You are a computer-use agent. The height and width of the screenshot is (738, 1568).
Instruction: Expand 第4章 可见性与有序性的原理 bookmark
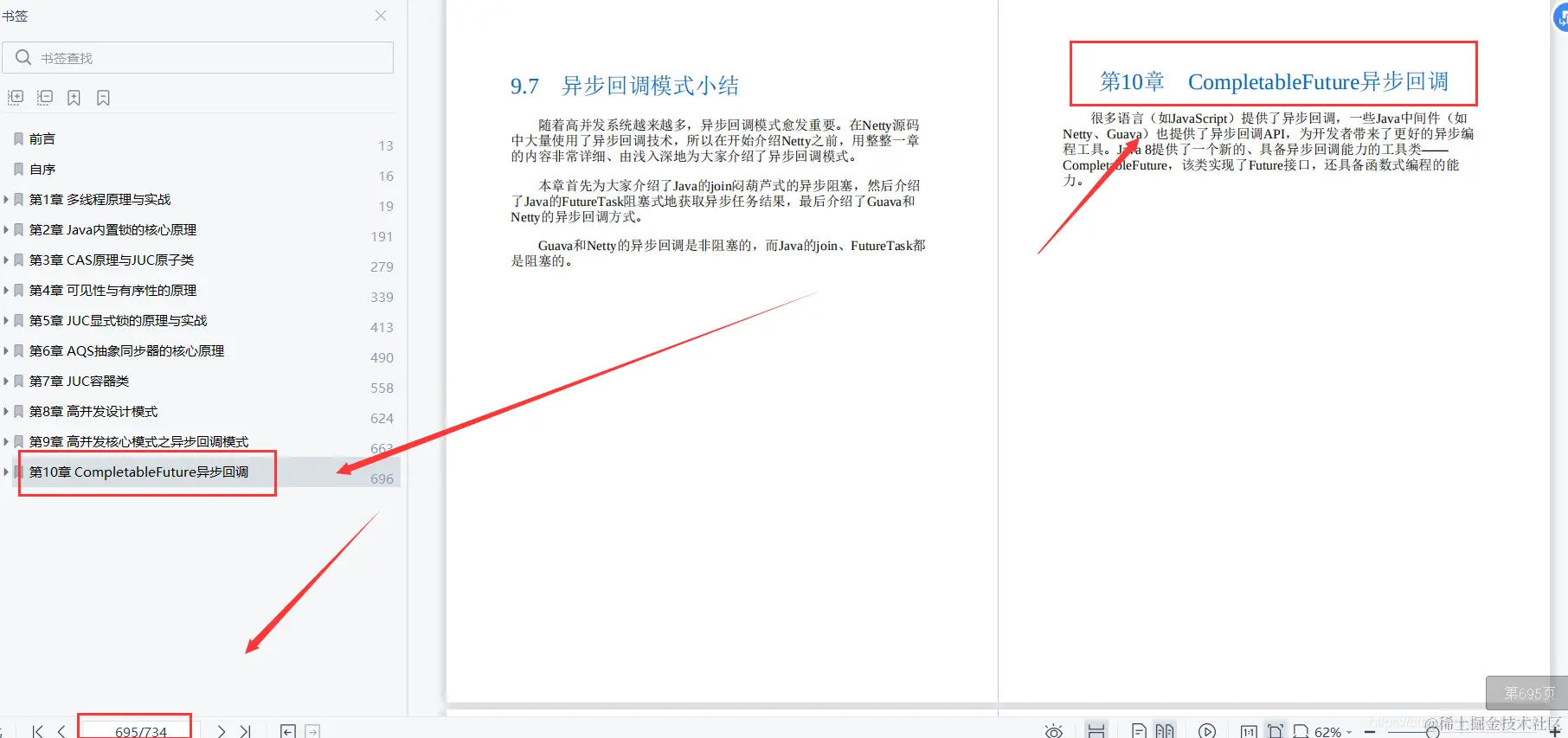point(6,290)
